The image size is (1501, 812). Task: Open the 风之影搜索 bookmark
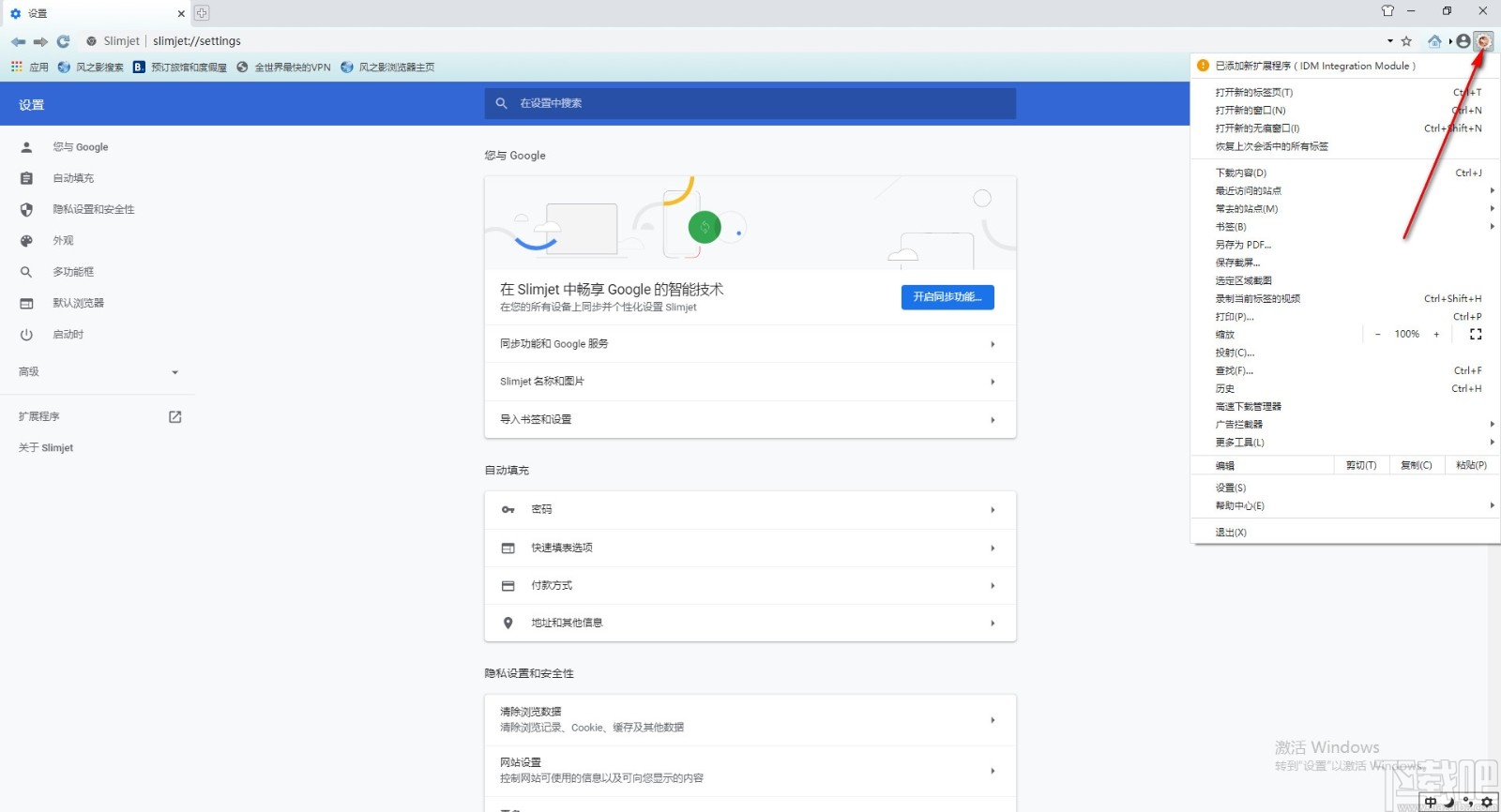(90, 67)
